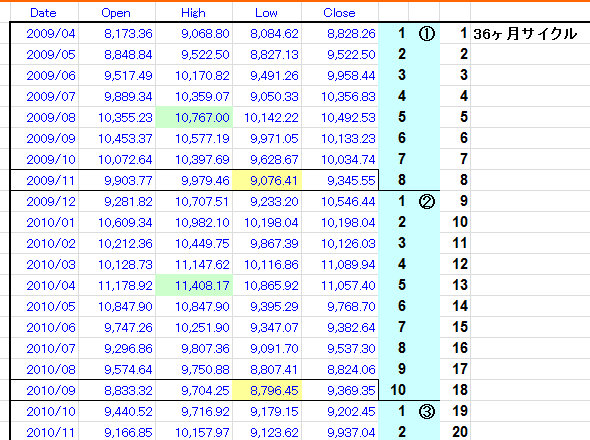Select the Open column header
This screenshot has height=440, width=590.
point(116,13)
